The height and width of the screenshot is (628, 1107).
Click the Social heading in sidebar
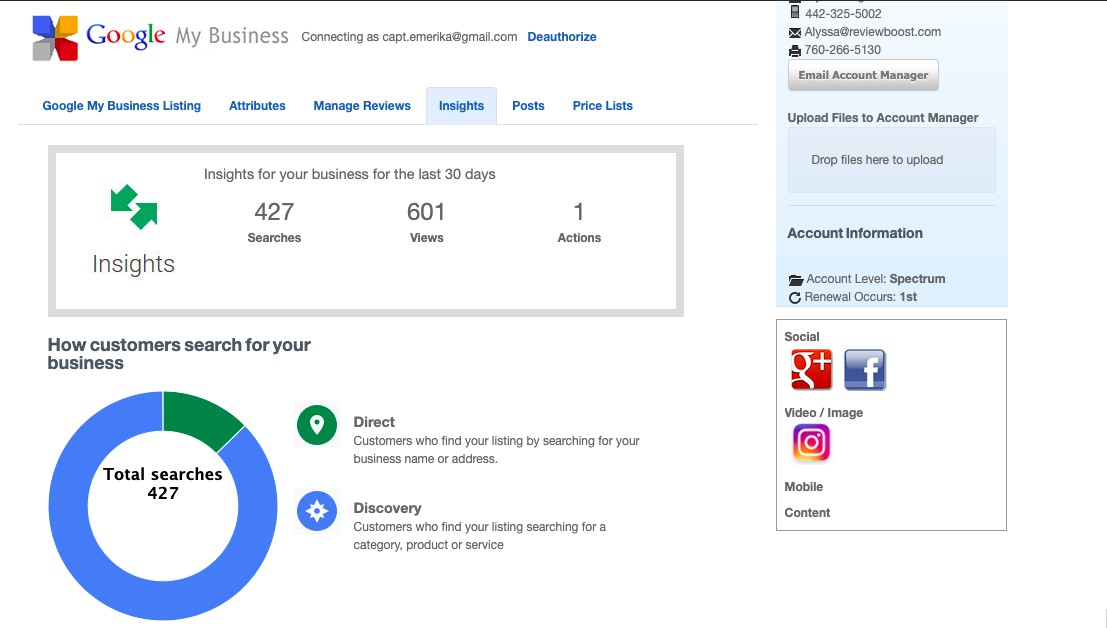tap(802, 337)
